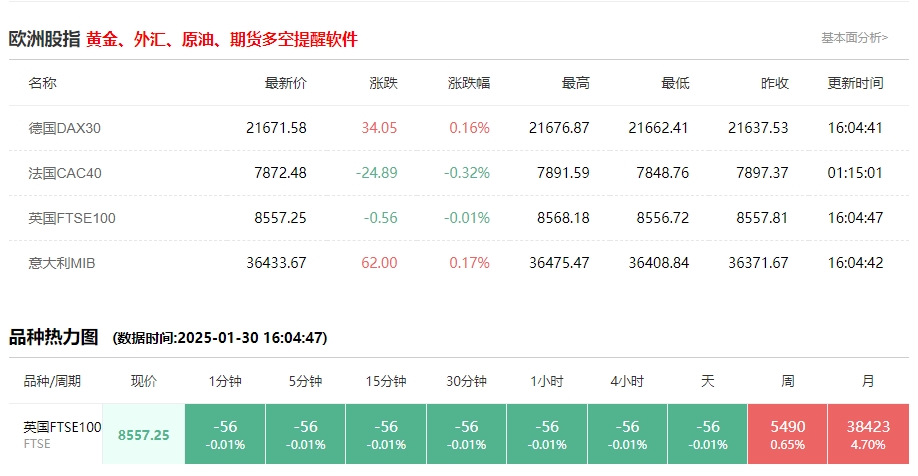Click CAC40 percent change -0.32%

point(467,173)
